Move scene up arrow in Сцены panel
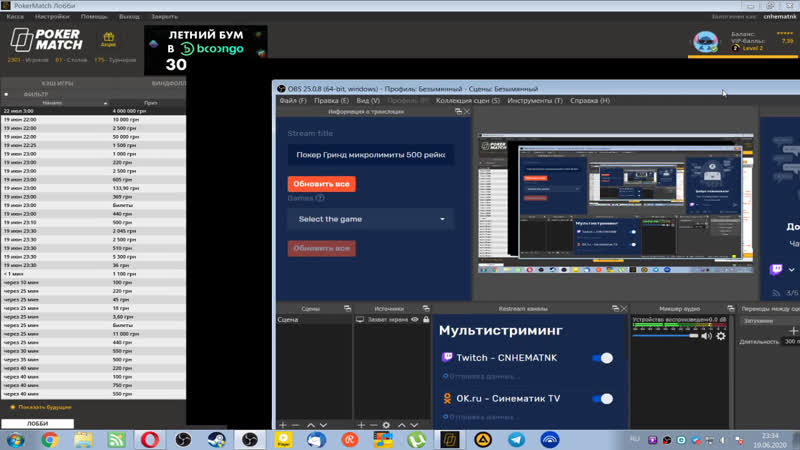Image resolution: width=800 pixels, height=450 pixels. point(311,425)
